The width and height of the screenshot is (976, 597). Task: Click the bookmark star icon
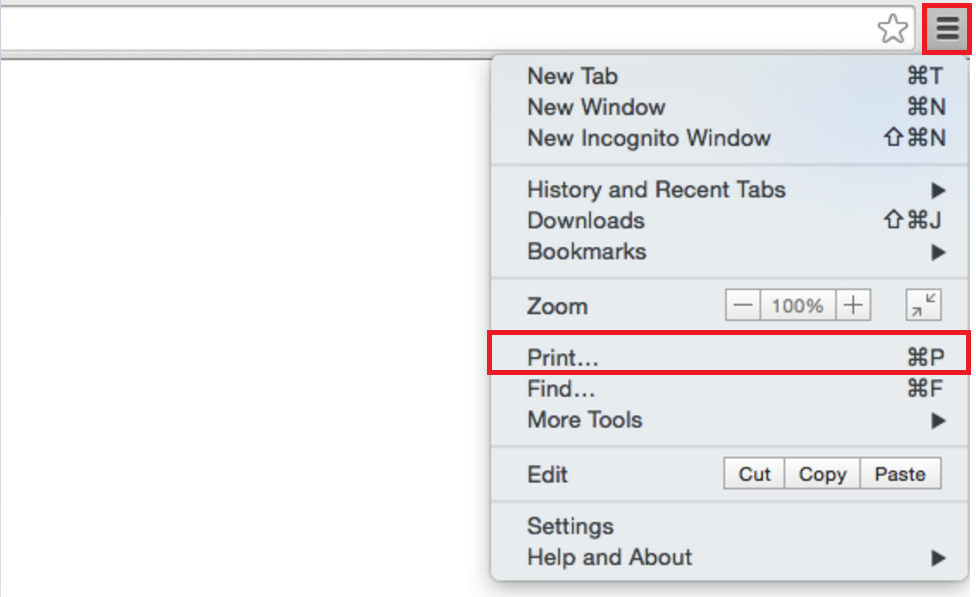(x=893, y=30)
